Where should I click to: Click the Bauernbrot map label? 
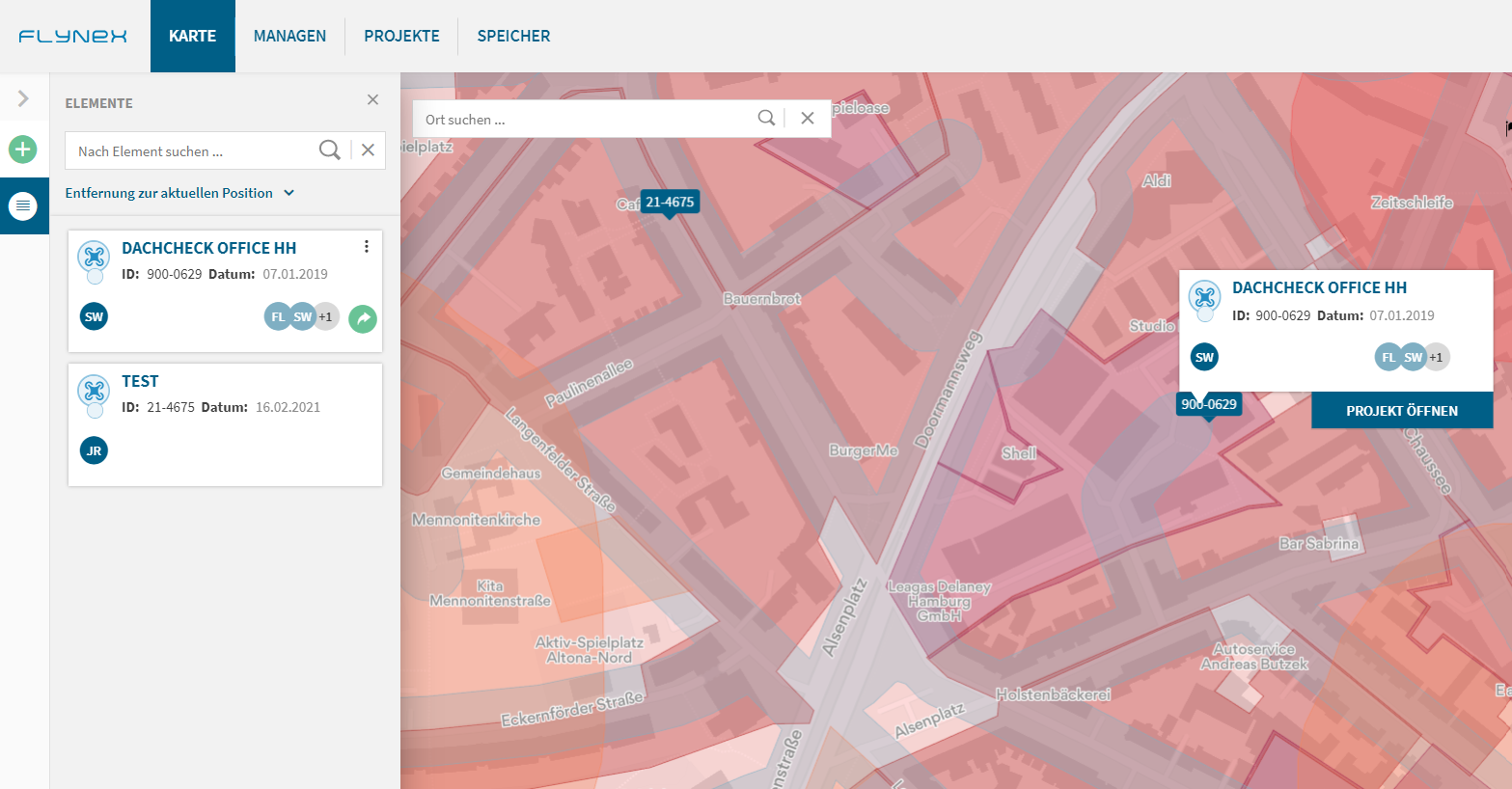point(762,299)
